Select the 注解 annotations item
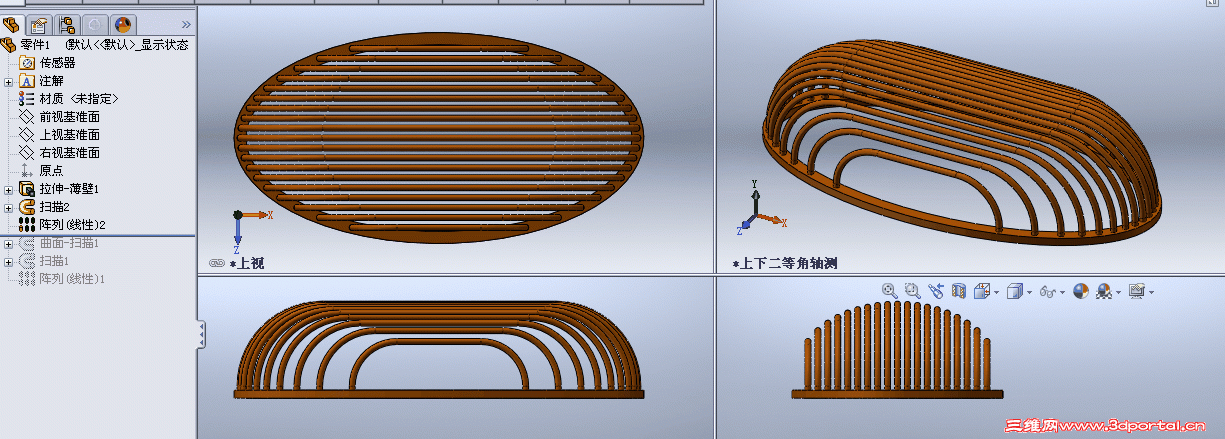 (52, 81)
